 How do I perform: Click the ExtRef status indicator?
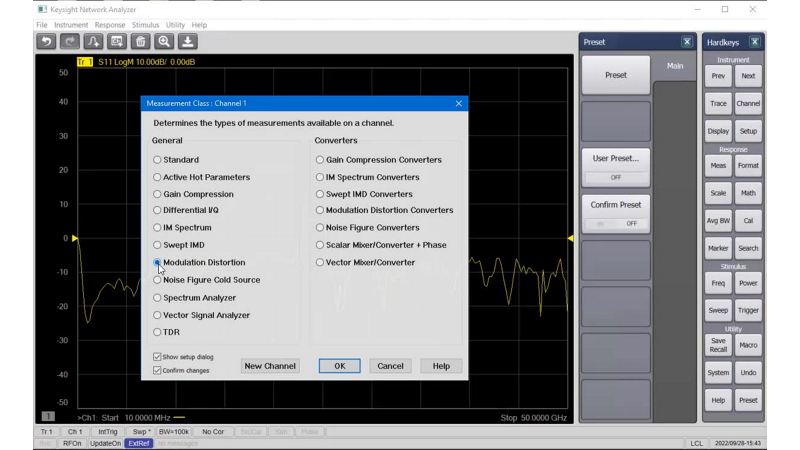point(139,443)
